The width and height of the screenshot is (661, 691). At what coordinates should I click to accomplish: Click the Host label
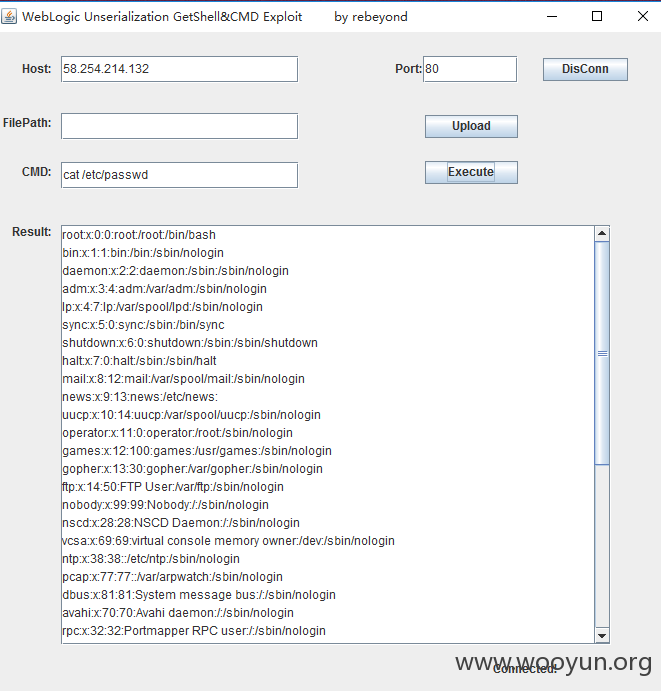(x=37, y=69)
